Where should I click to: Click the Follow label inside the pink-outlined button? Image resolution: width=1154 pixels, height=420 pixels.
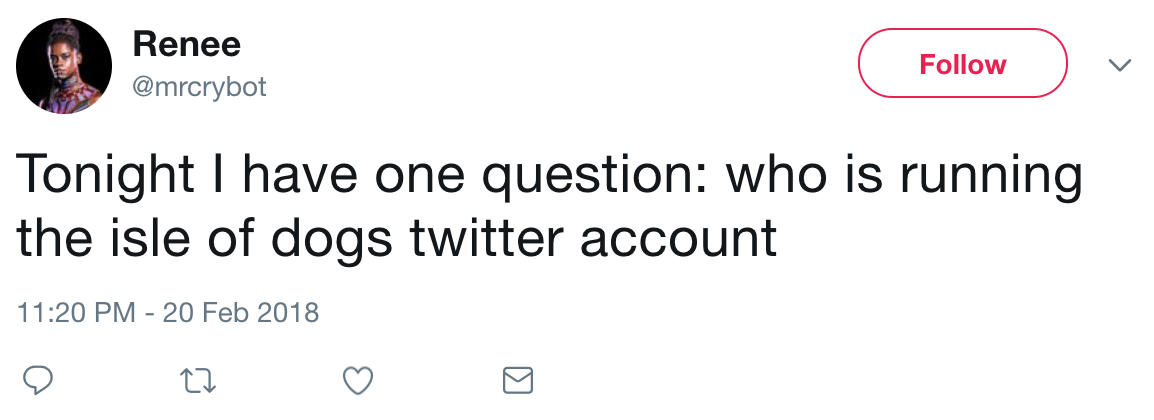point(963,65)
